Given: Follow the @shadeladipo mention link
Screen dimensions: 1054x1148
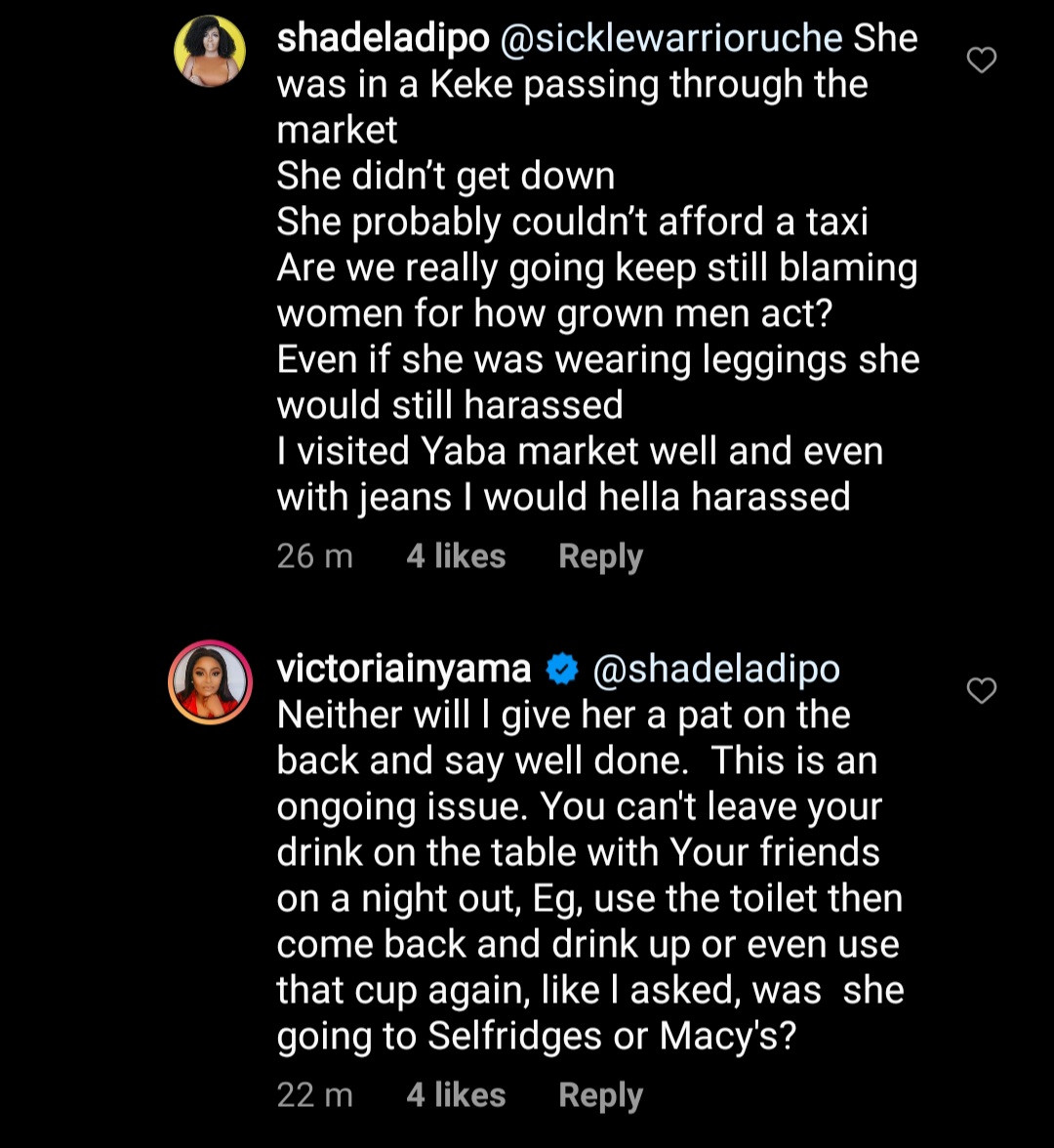Looking at the screenshot, I should 716,670.
